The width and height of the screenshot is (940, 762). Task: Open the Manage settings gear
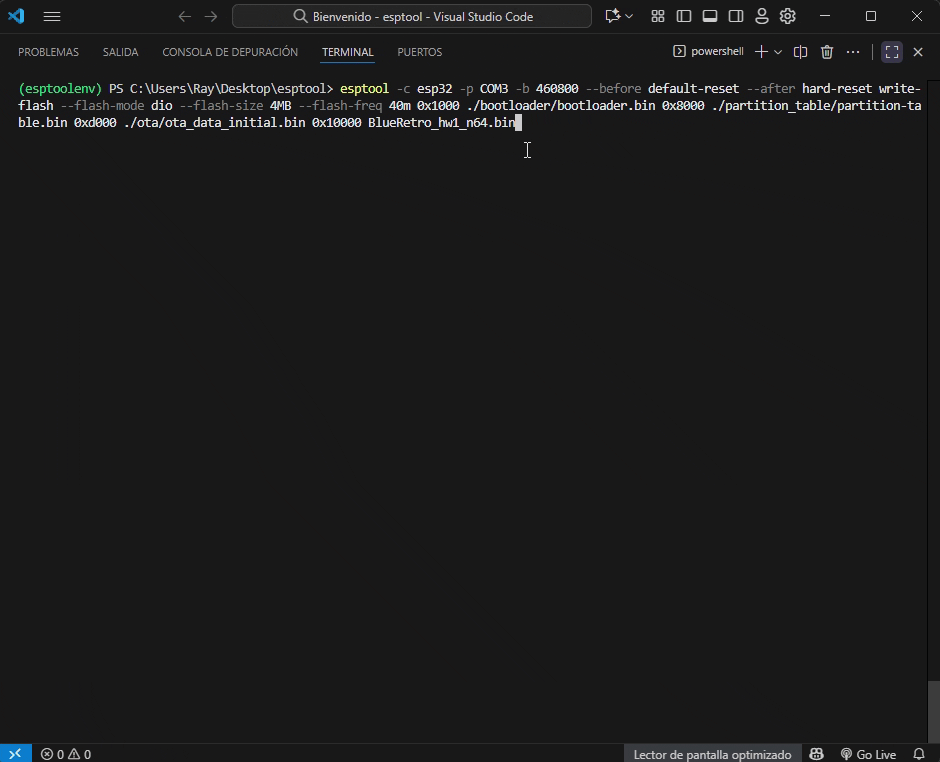[x=788, y=16]
